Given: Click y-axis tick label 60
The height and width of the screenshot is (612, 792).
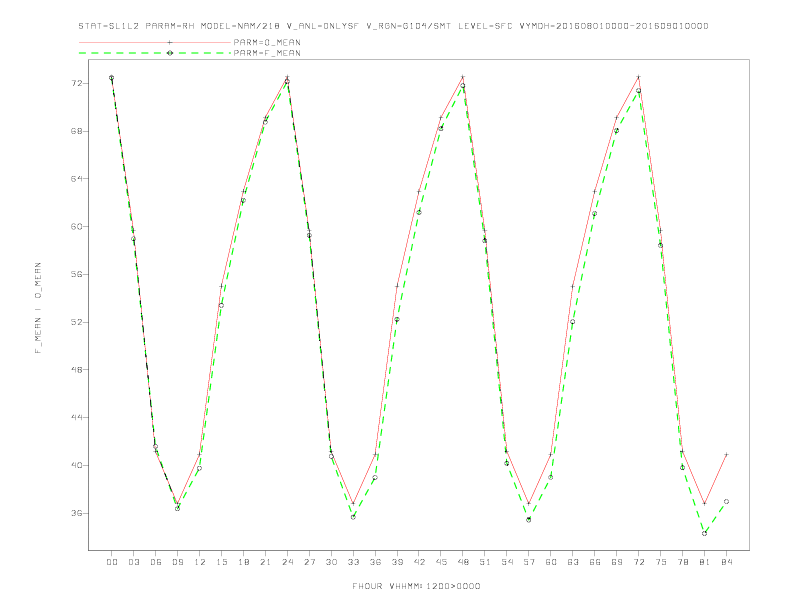Looking at the screenshot, I should (76, 227).
